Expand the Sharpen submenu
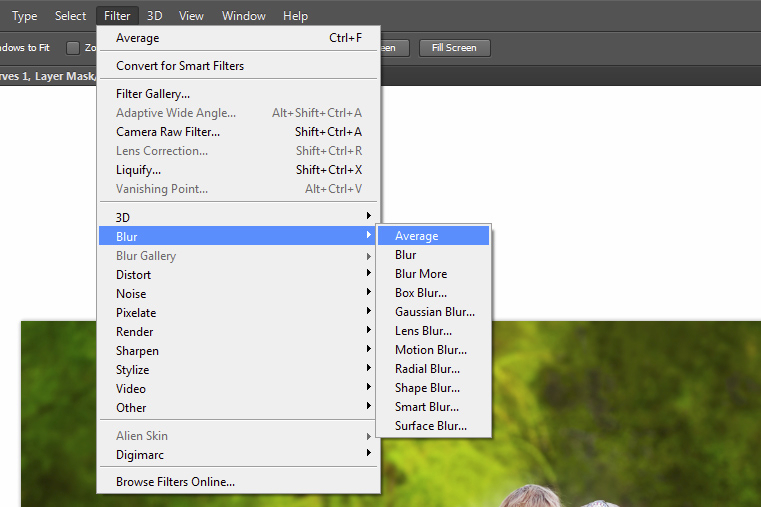The height and width of the screenshot is (507, 761). tap(137, 351)
